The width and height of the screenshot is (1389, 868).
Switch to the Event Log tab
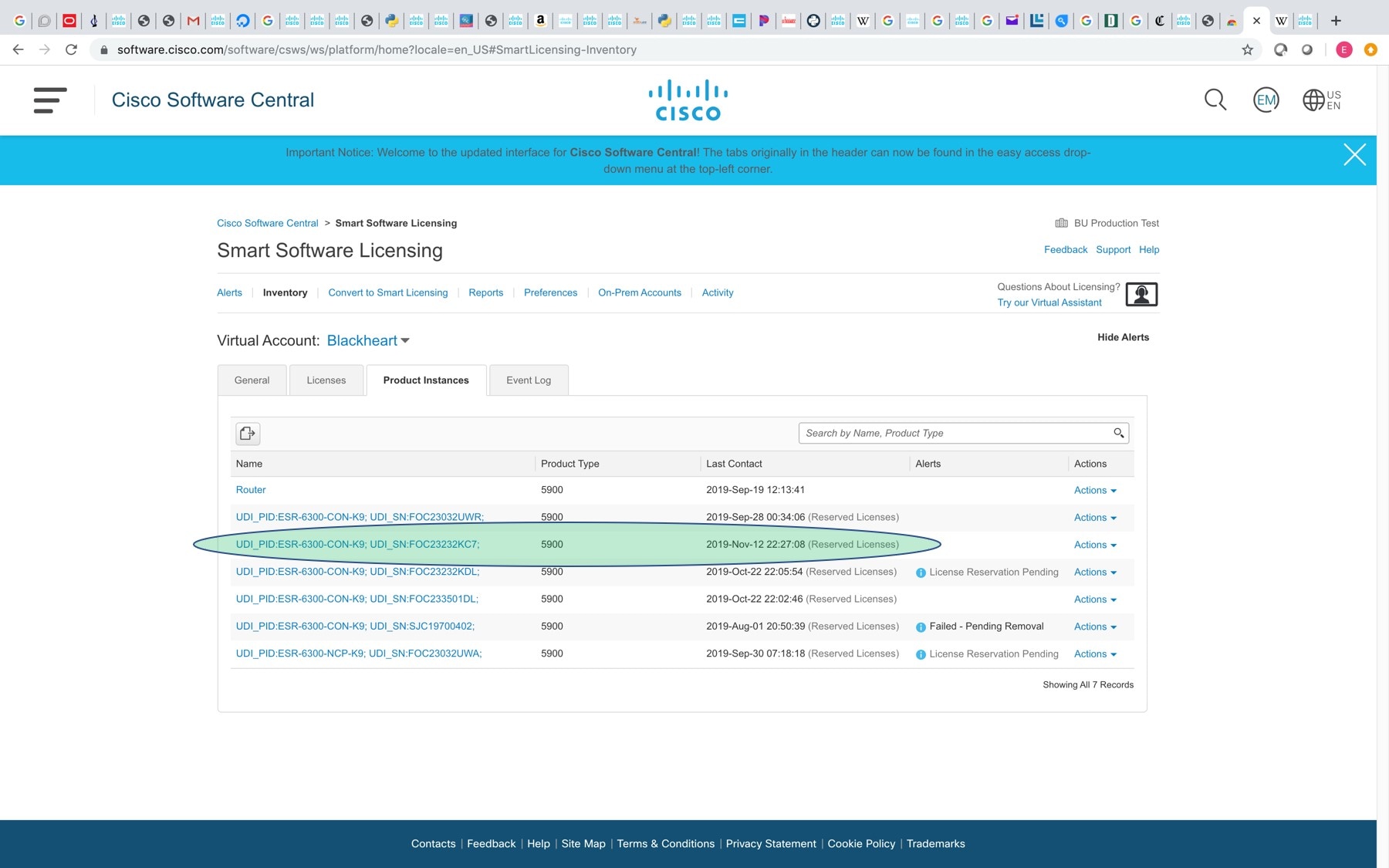coord(529,380)
